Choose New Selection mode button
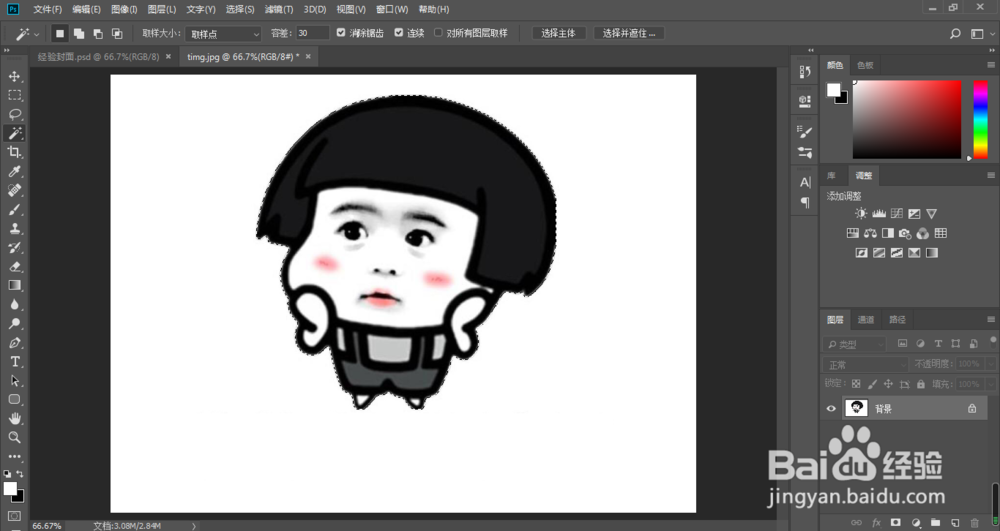Viewport: 1000px width, 531px height. tap(59, 34)
